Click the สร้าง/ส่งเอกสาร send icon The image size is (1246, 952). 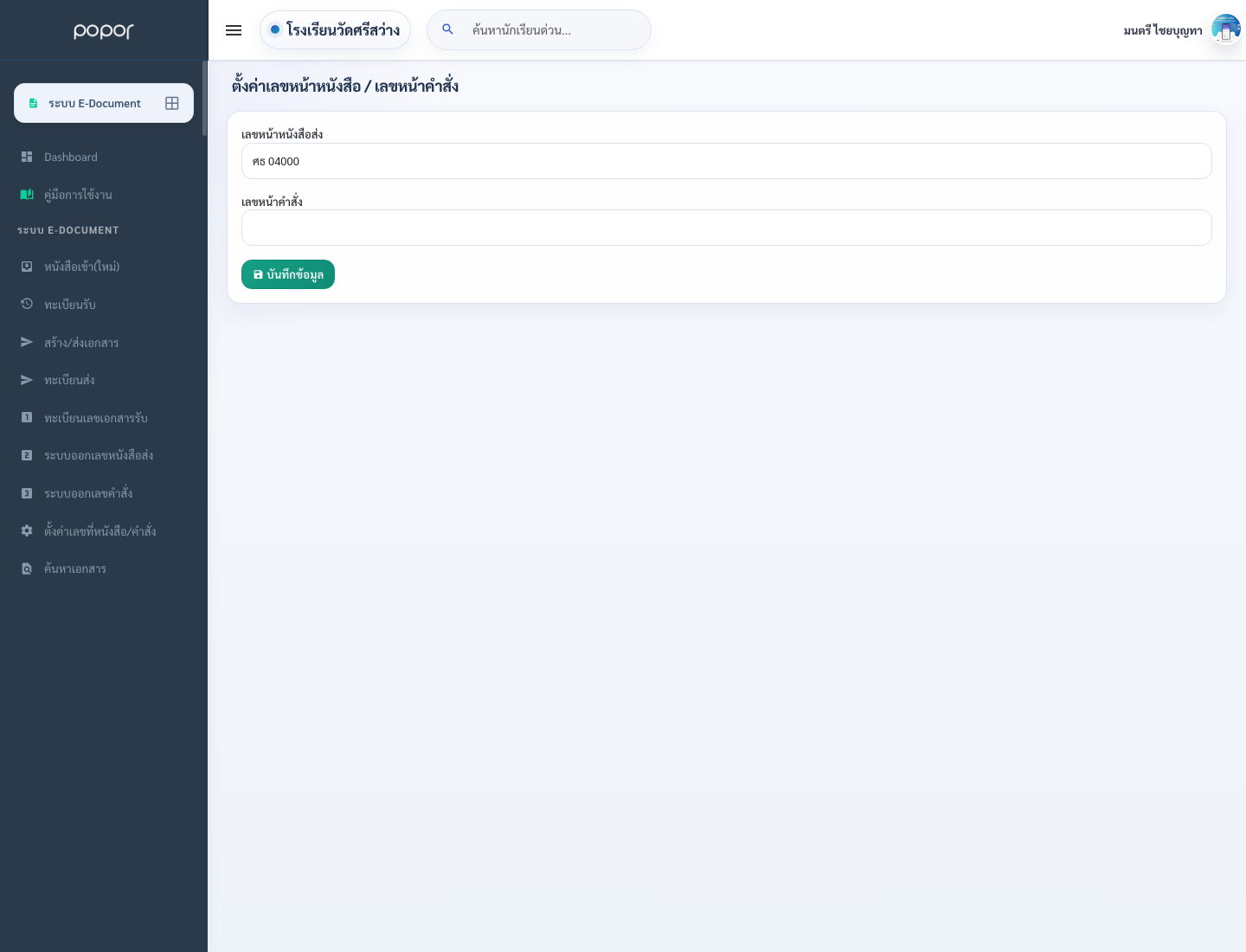[27, 342]
